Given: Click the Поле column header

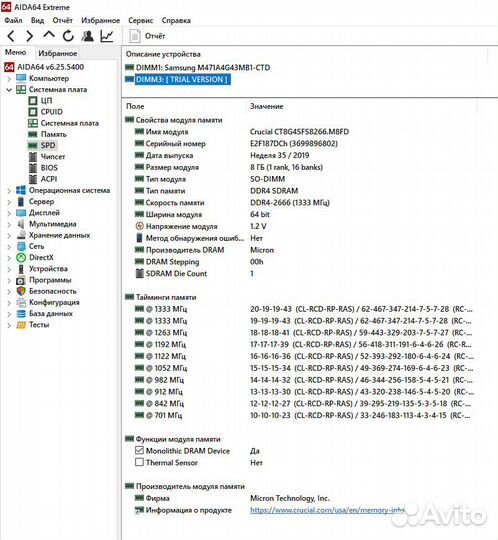Looking at the screenshot, I should [x=135, y=106].
